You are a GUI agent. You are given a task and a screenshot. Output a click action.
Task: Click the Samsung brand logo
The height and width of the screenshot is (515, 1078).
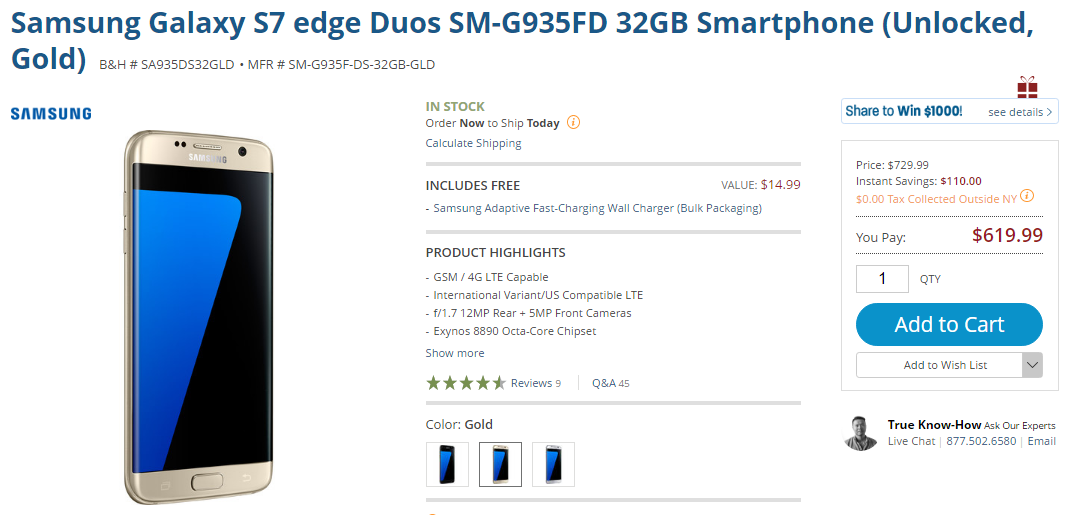(51, 114)
